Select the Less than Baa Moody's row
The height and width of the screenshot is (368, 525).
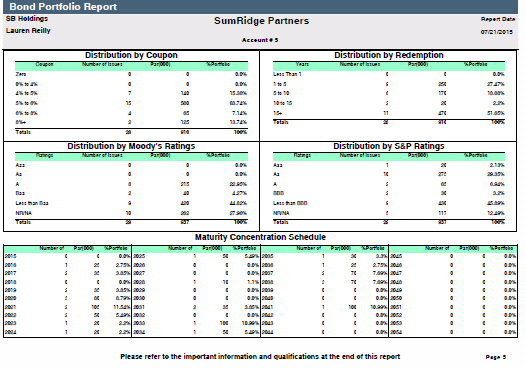131,203
